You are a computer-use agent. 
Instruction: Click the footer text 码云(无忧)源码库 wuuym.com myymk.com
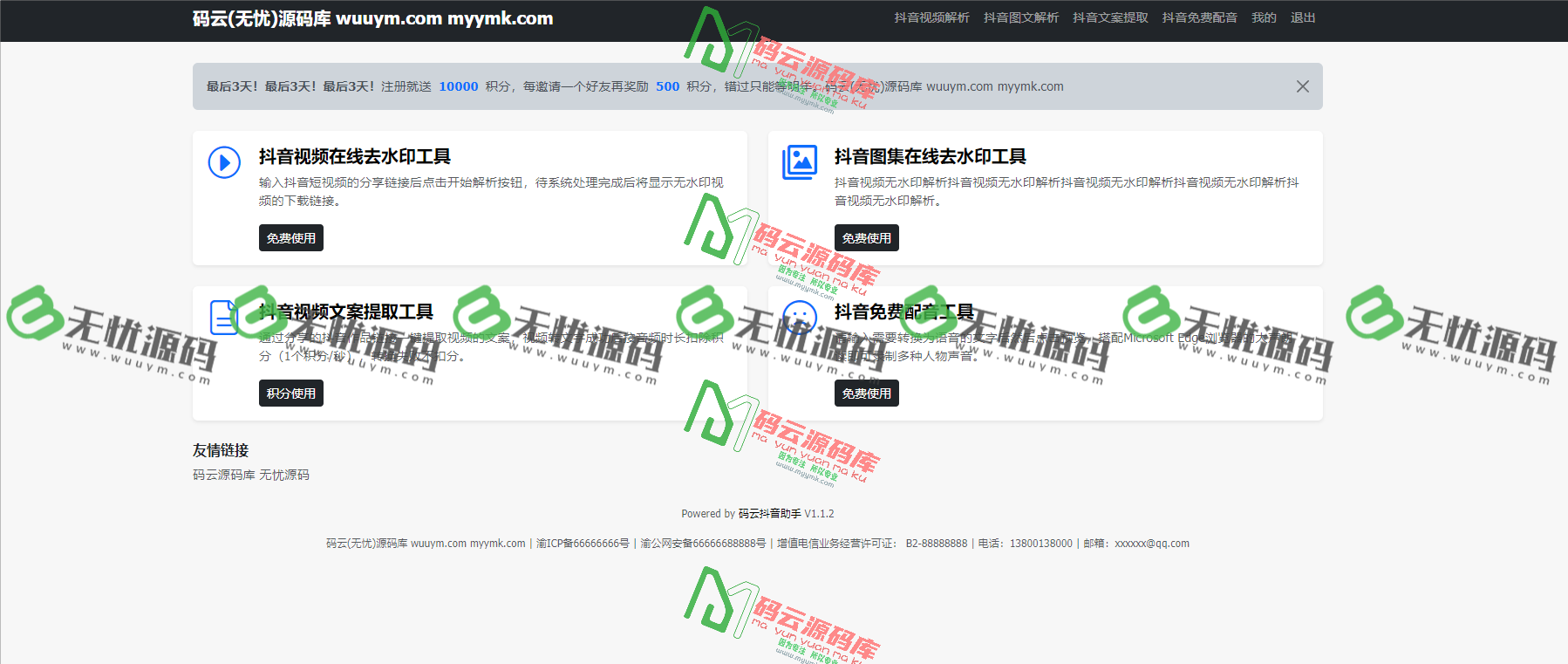(x=426, y=544)
